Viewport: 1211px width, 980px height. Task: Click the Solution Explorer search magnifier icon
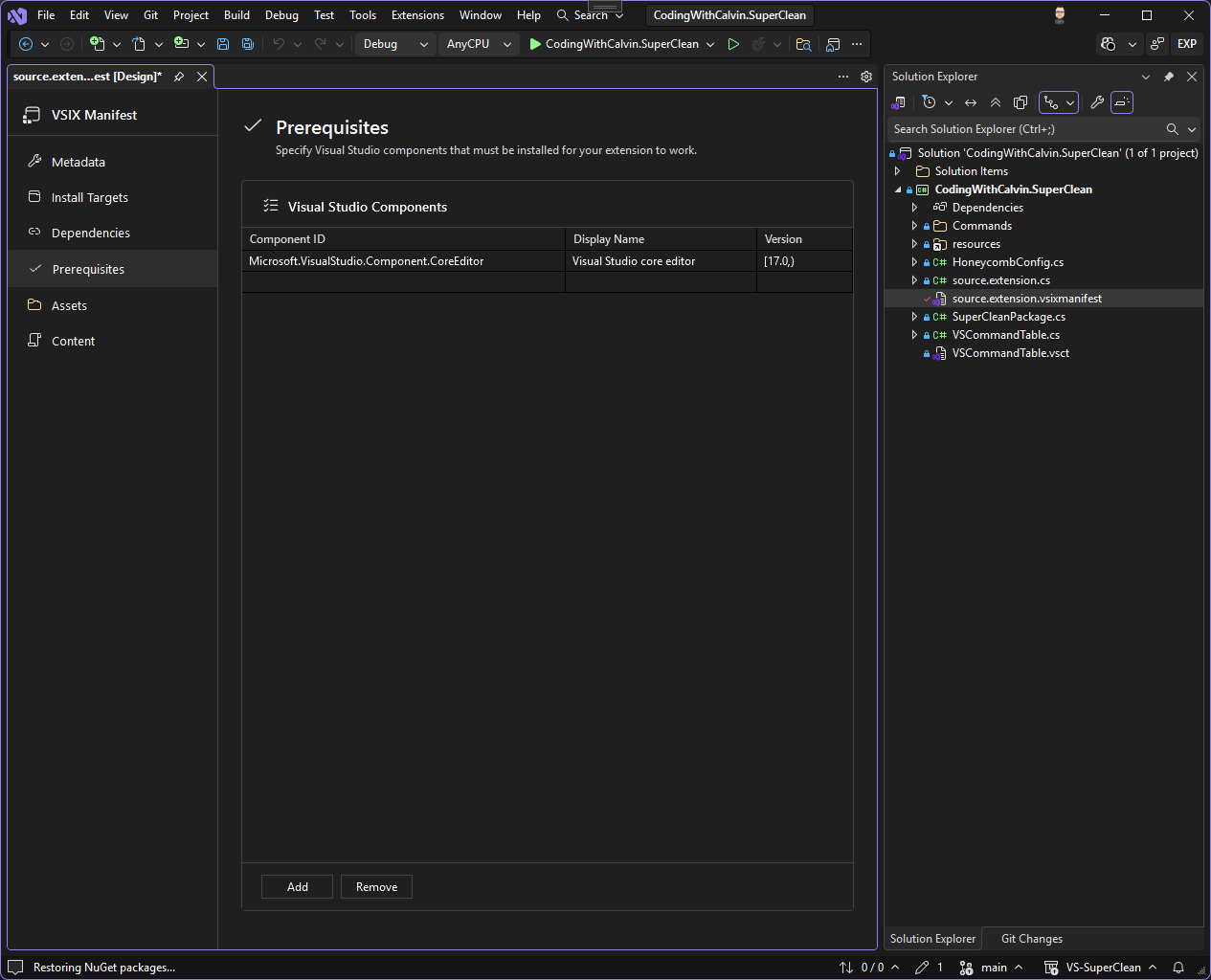pos(1172,129)
